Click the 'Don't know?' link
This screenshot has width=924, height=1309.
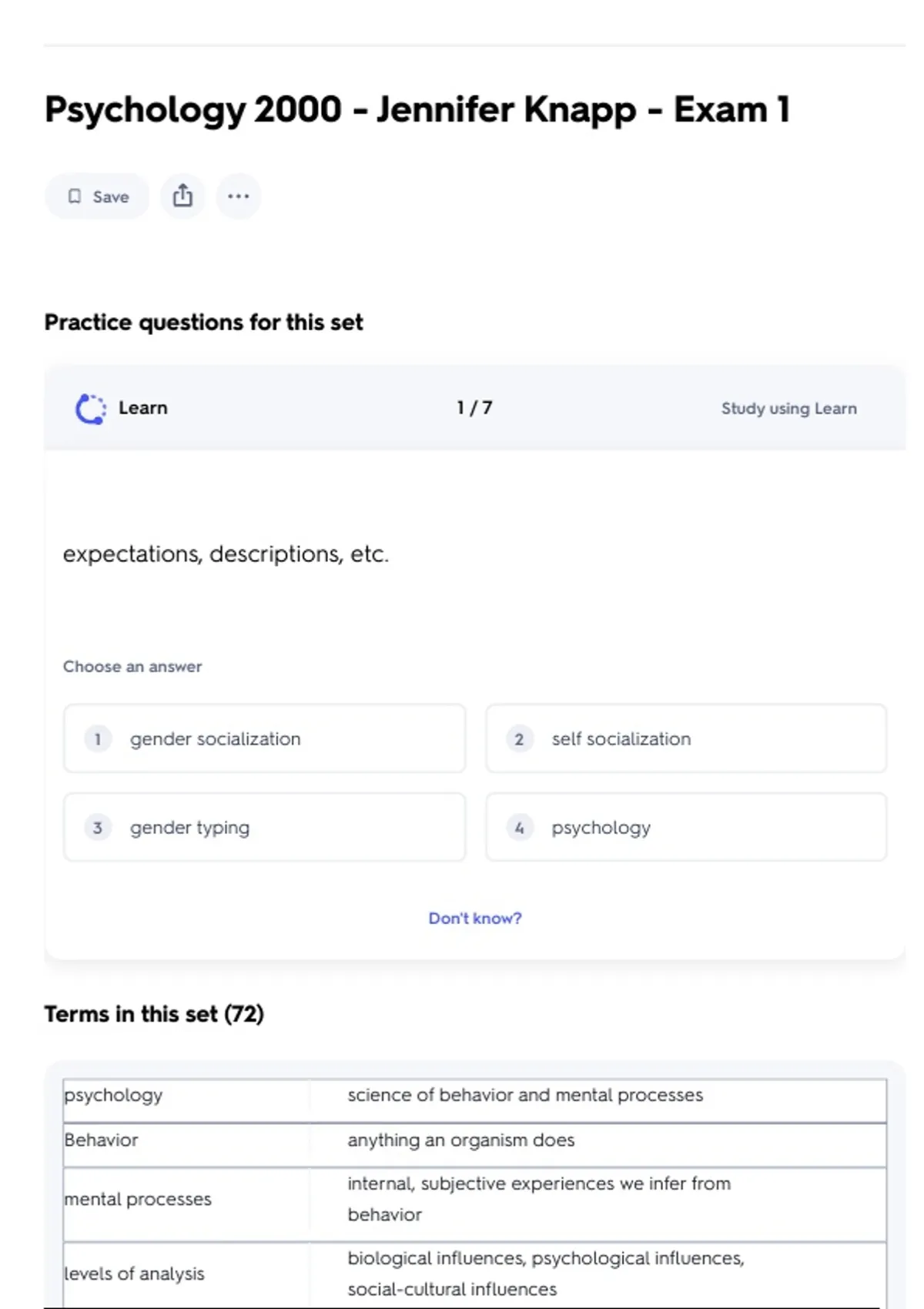475,918
